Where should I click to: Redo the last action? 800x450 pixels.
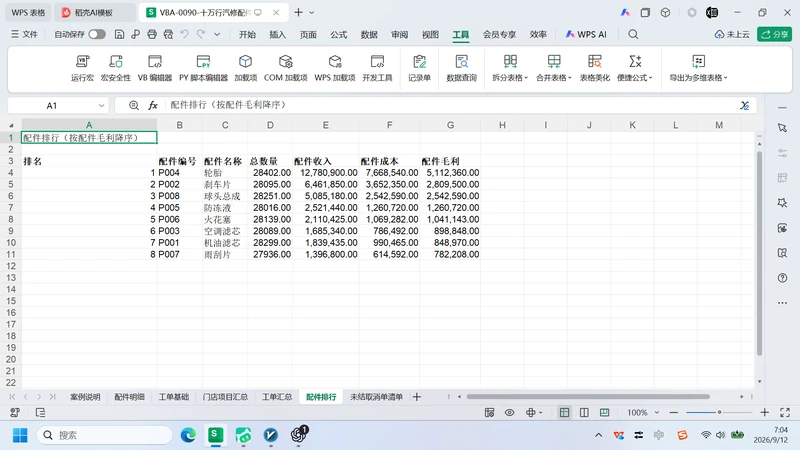pyautogui.click(x=201, y=34)
